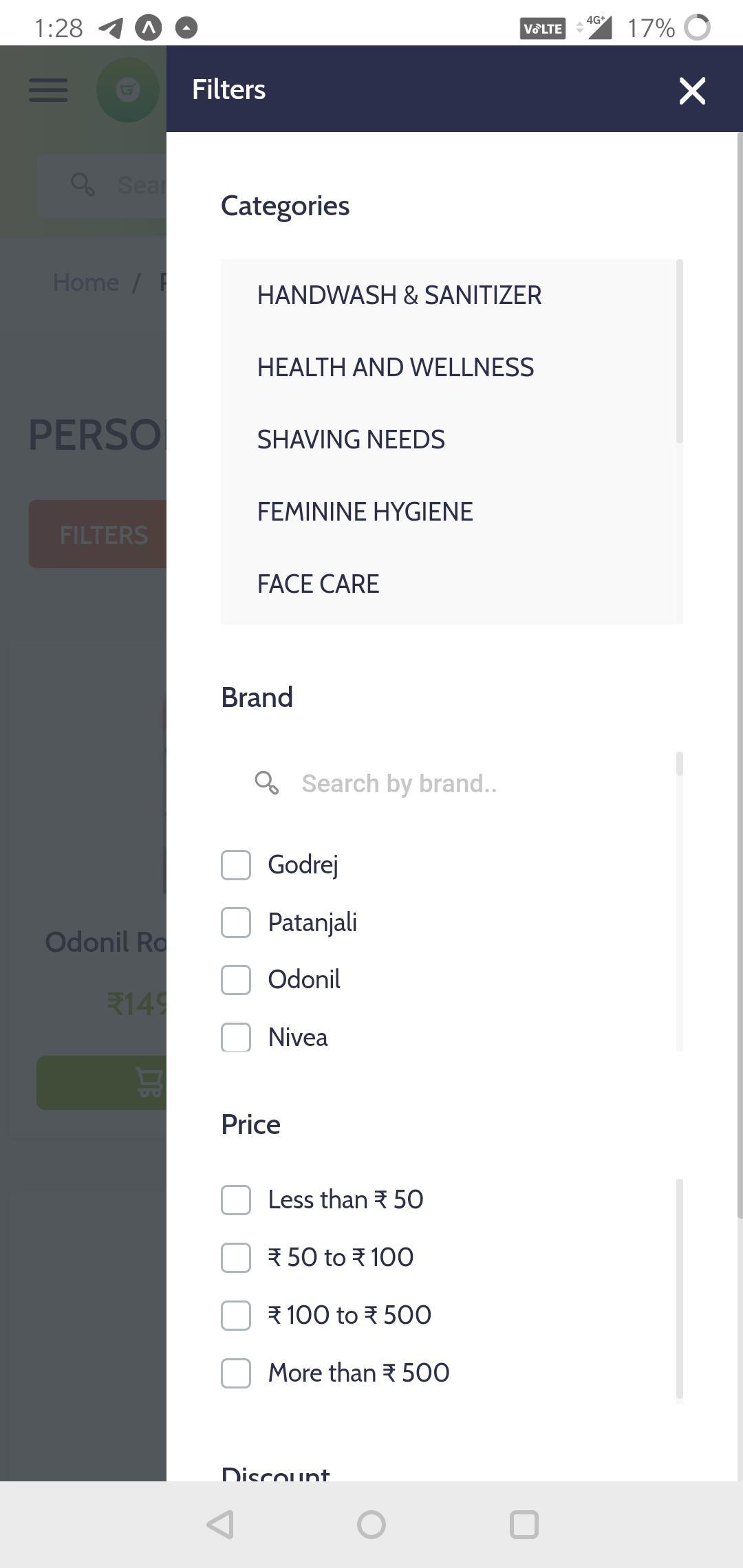
Task: Open recent apps square icon
Action: pos(524,1525)
